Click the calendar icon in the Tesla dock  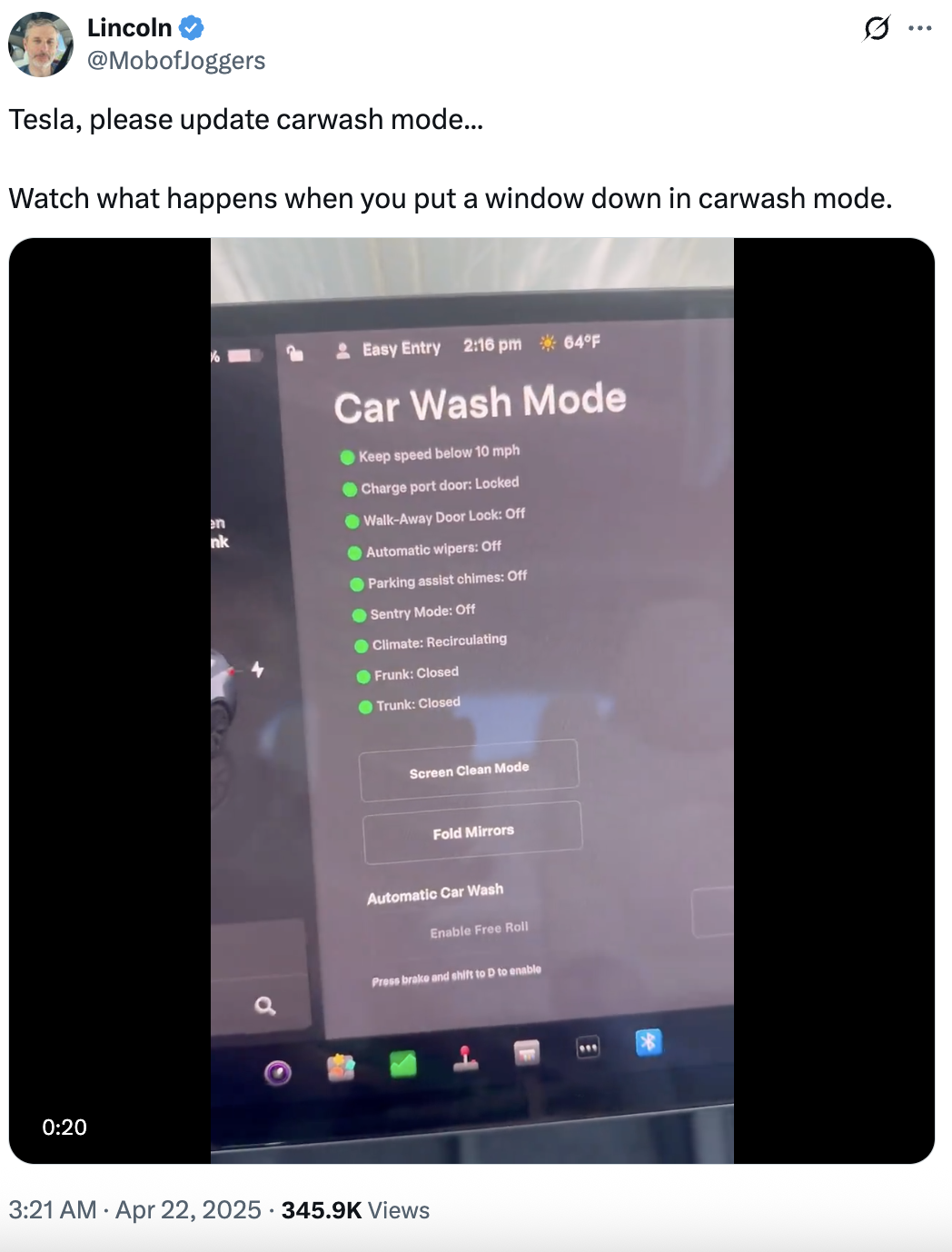pyautogui.click(x=527, y=1053)
